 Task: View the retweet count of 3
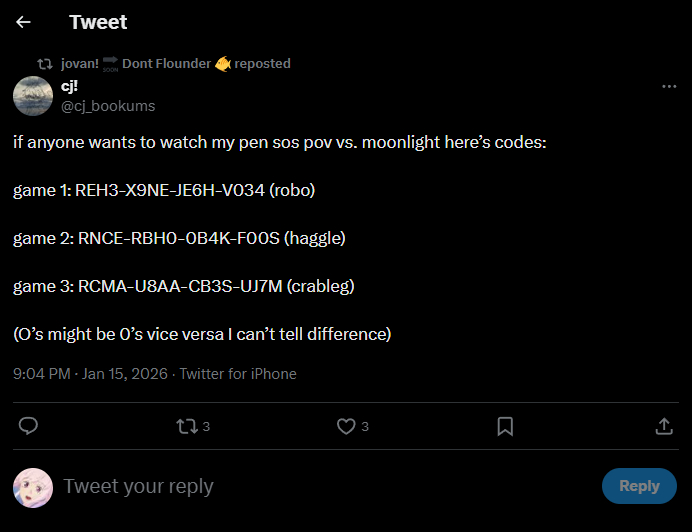tap(206, 426)
